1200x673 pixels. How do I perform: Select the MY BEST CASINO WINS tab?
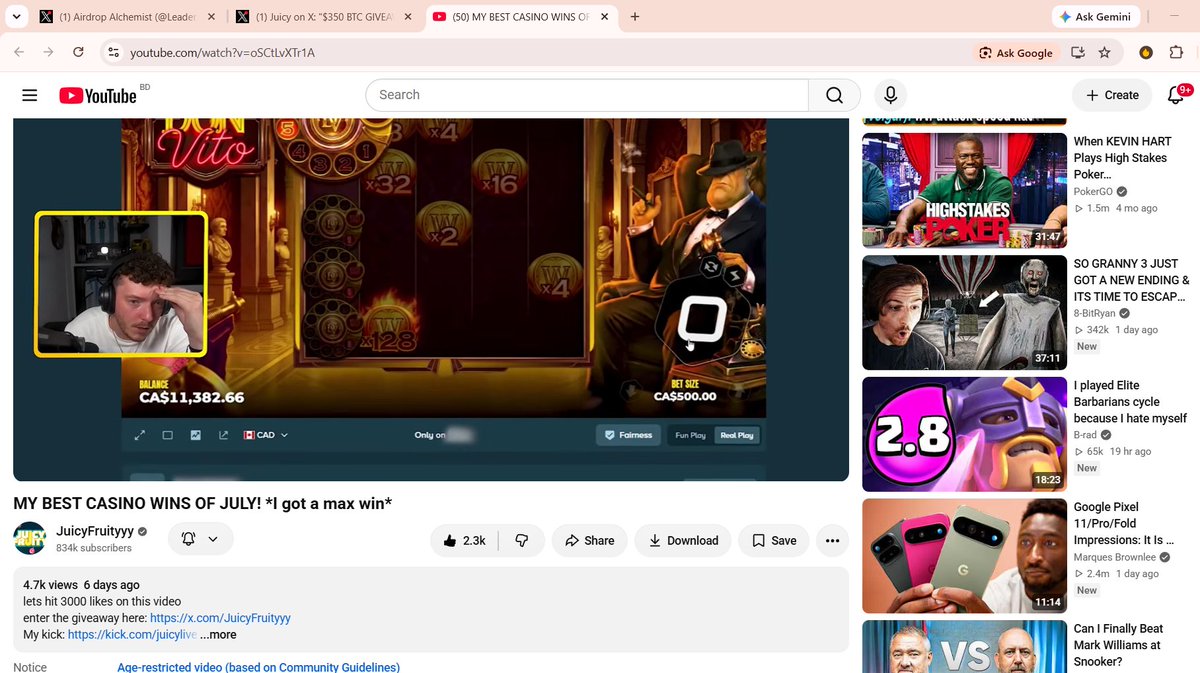[x=521, y=17]
